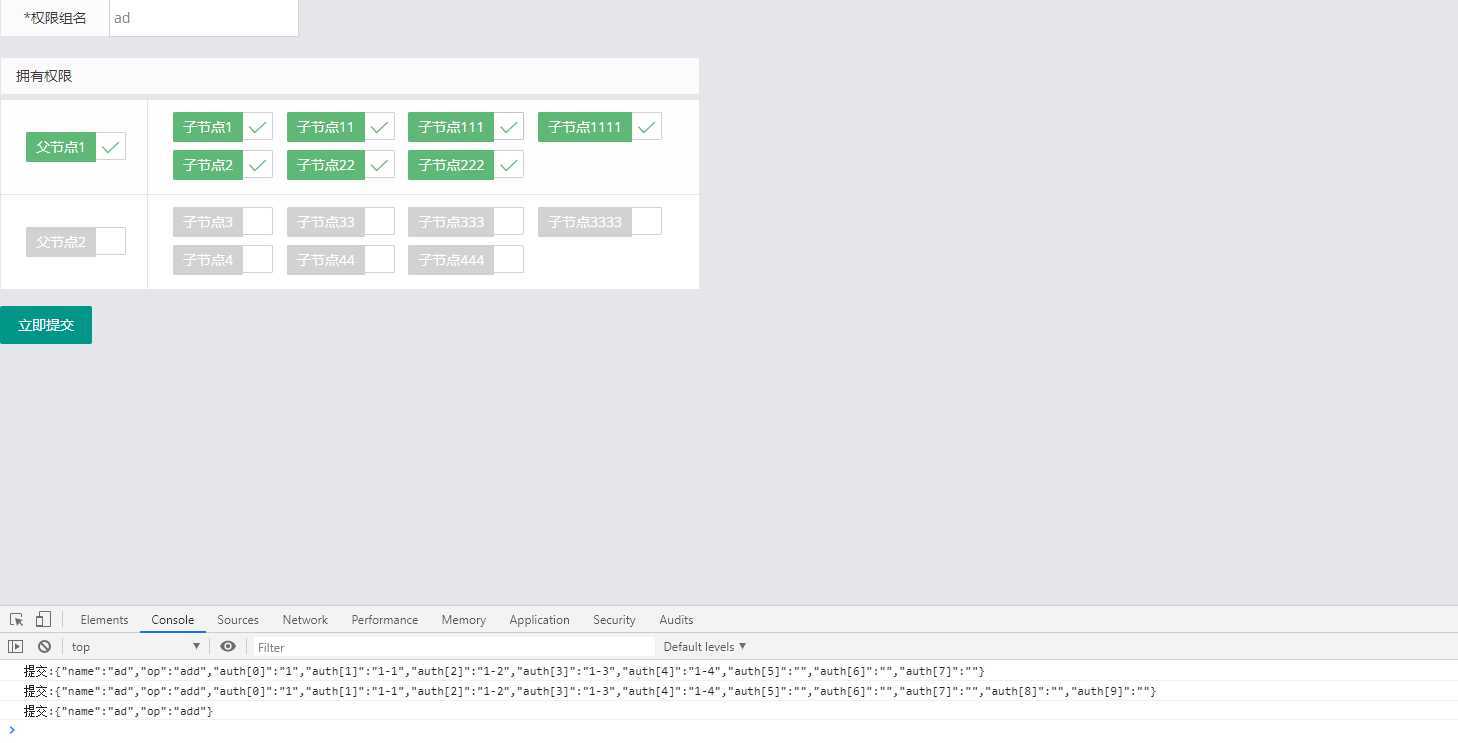The image size is (1458, 743).
Task: Click the 立即提交 submit button
Action: pyautogui.click(x=46, y=325)
